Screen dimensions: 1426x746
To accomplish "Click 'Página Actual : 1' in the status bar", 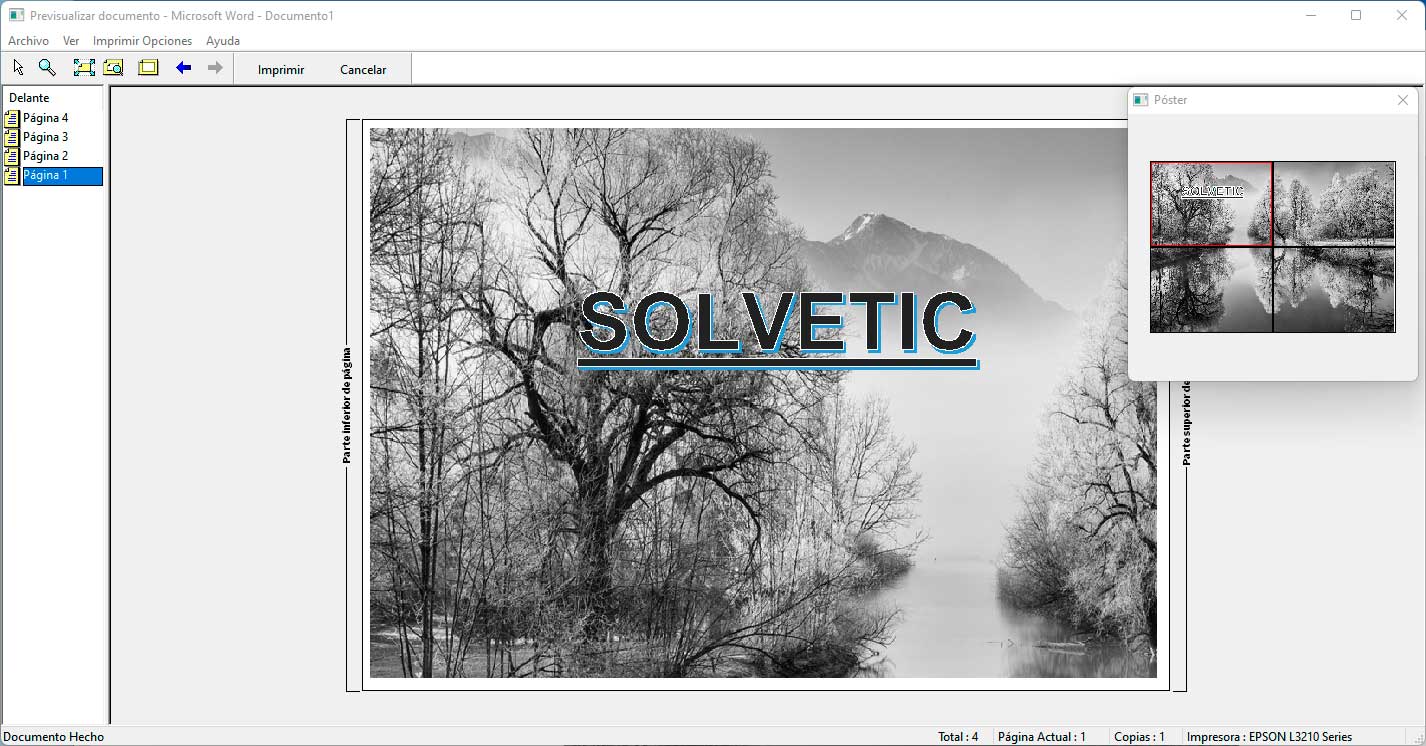I will tap(1042, 737).
